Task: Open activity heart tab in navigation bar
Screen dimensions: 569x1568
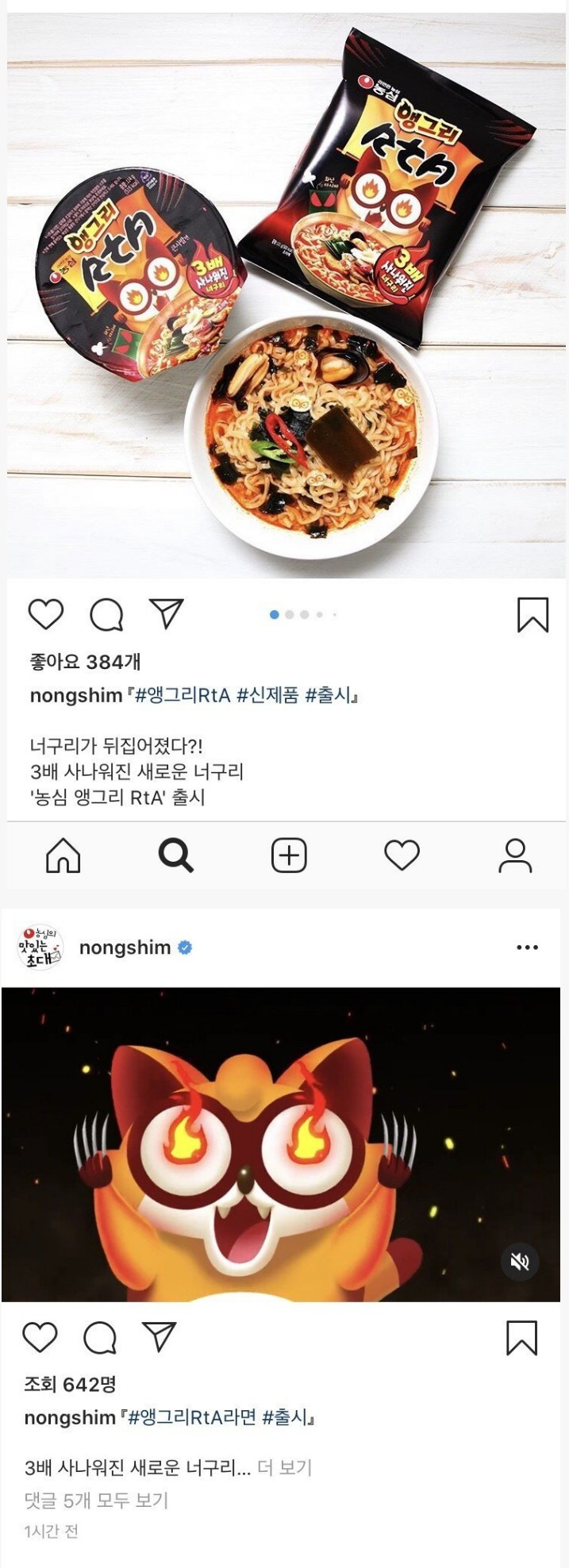Action: tap(402, 855)
